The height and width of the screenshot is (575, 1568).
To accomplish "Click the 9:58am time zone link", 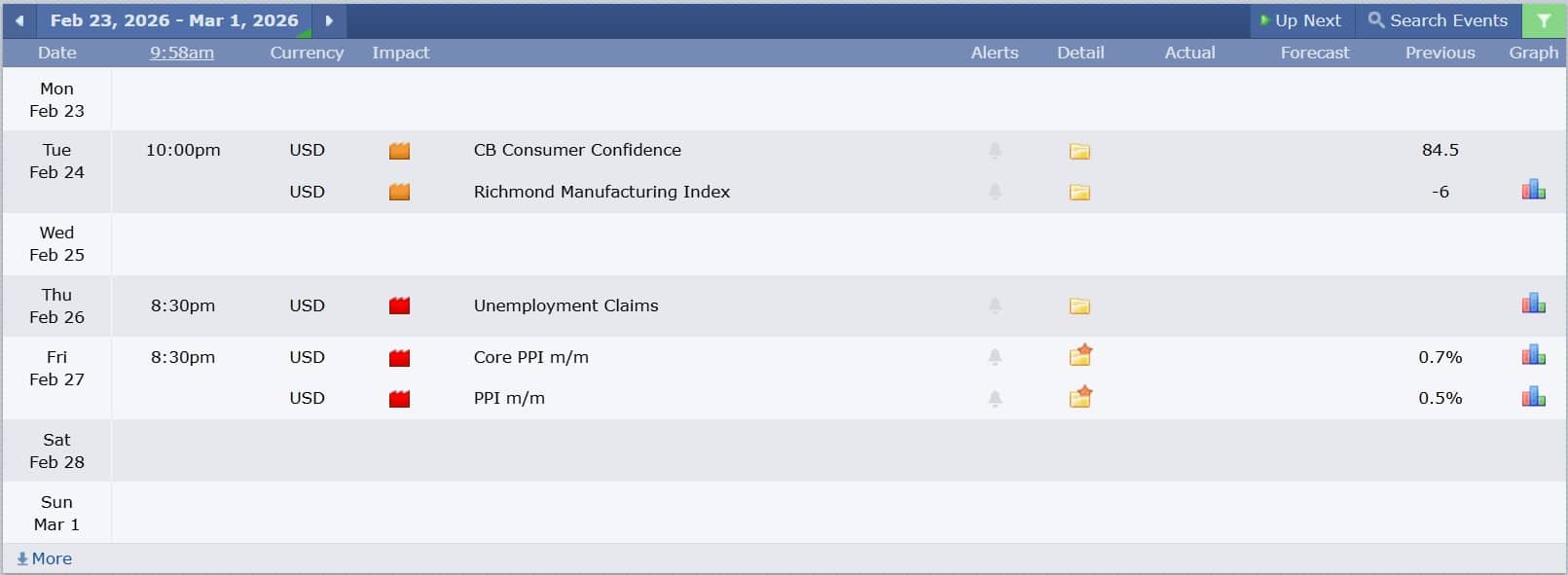I will click(x=182, y=53).
